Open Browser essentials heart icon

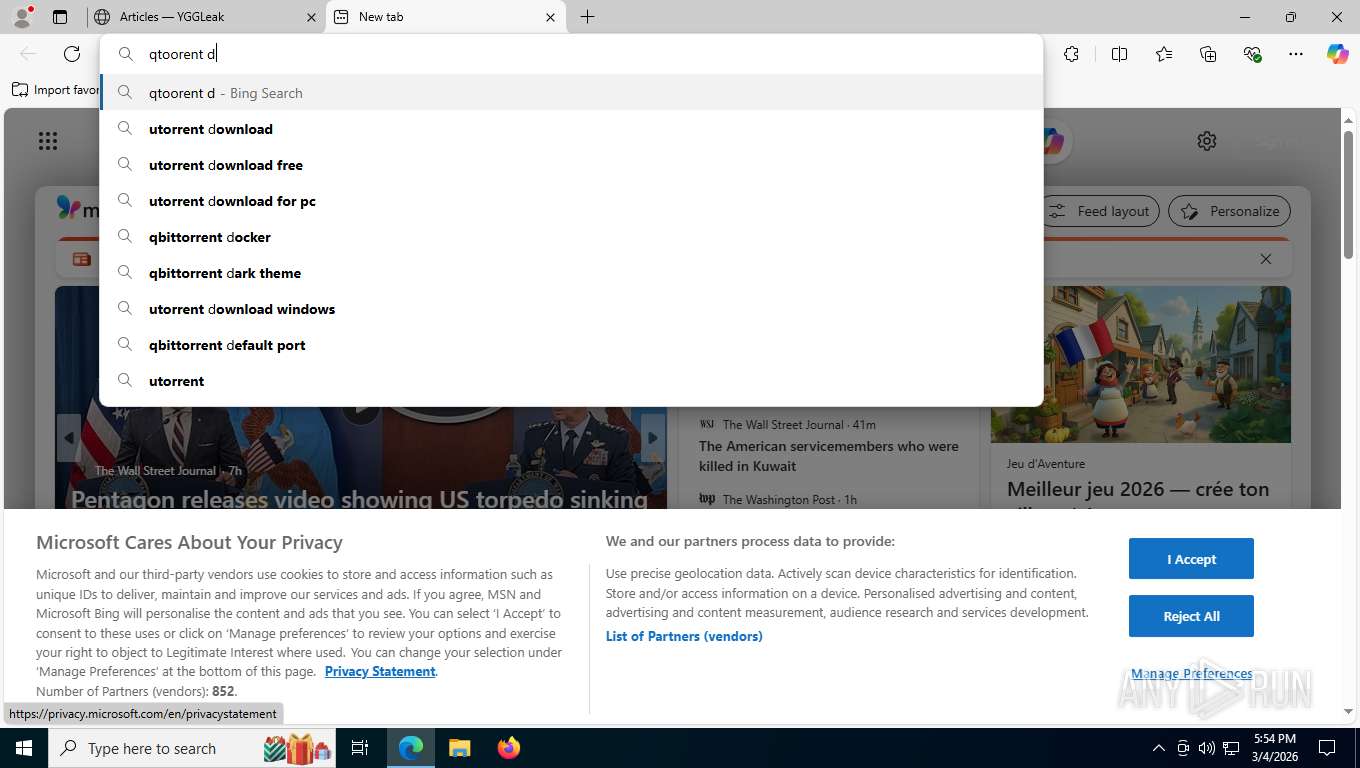tap(1252, 54)
